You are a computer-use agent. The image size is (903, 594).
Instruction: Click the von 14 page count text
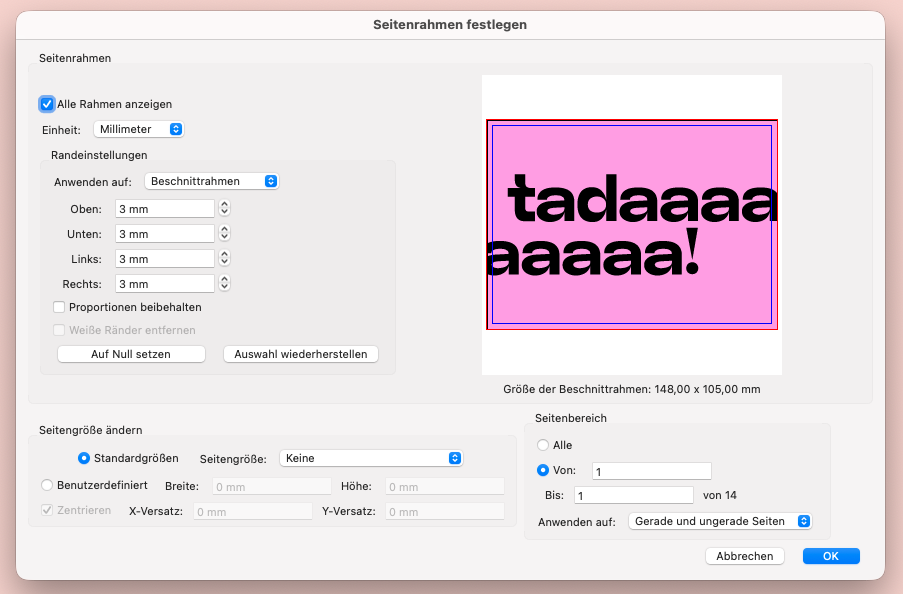point(720,495)
